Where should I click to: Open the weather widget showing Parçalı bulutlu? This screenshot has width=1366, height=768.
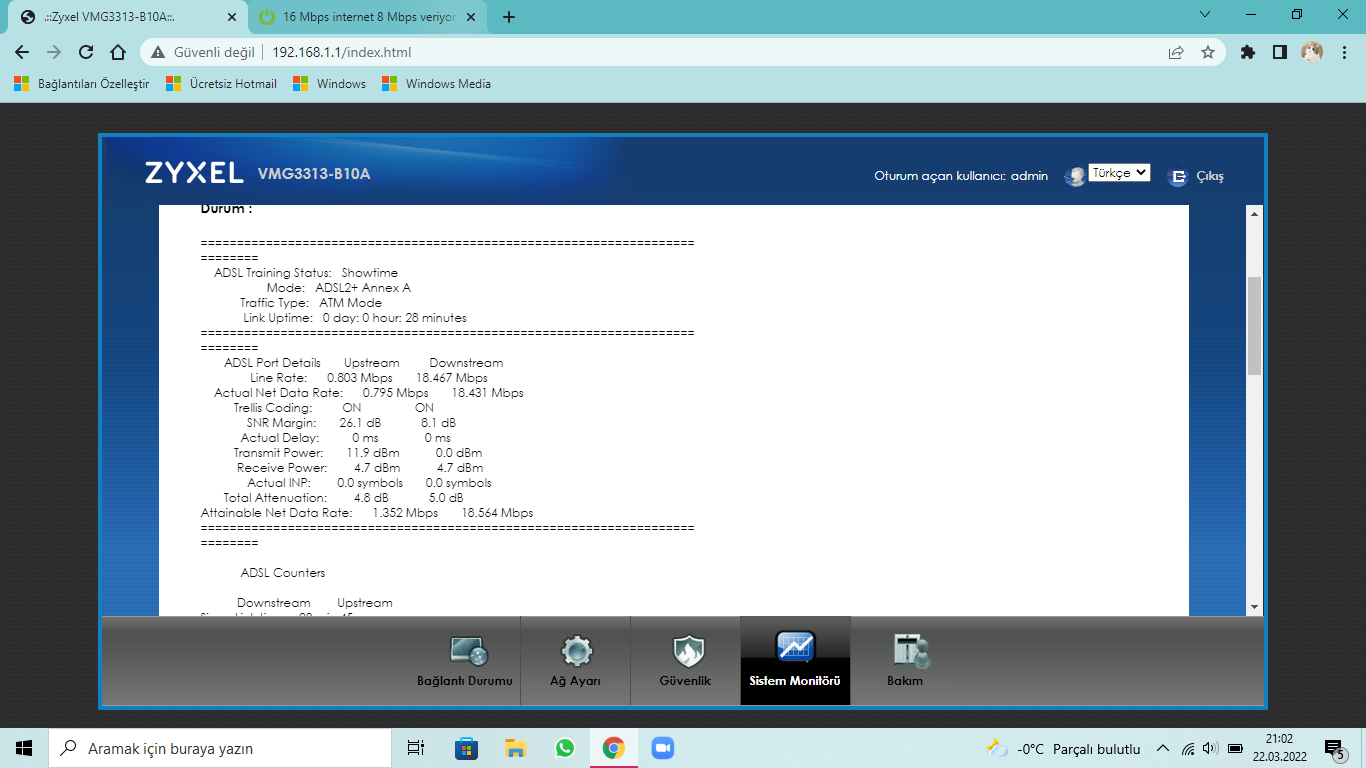coord(1063,748)
